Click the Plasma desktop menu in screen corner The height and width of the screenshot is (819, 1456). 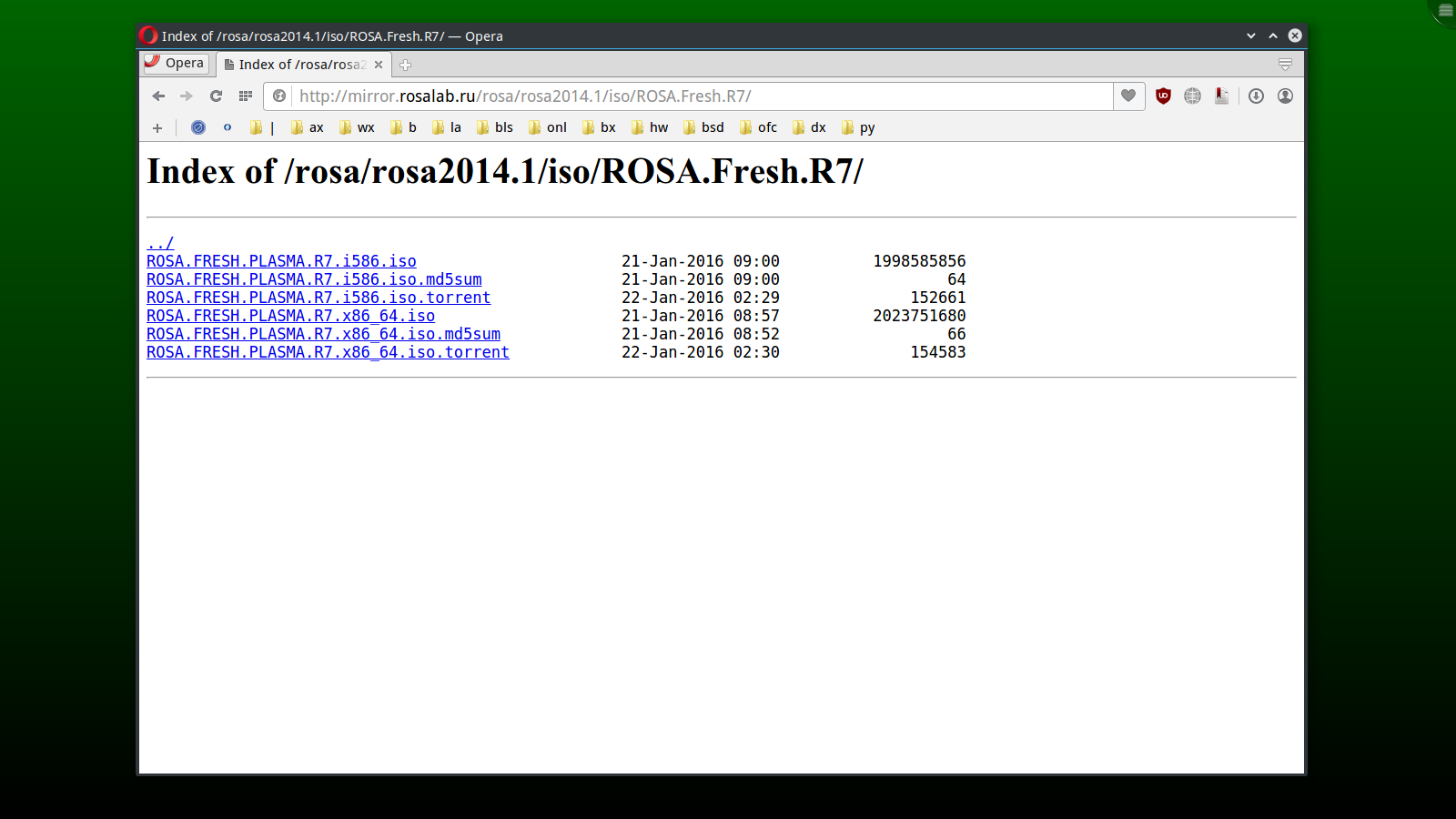(x=1445, y=10)
